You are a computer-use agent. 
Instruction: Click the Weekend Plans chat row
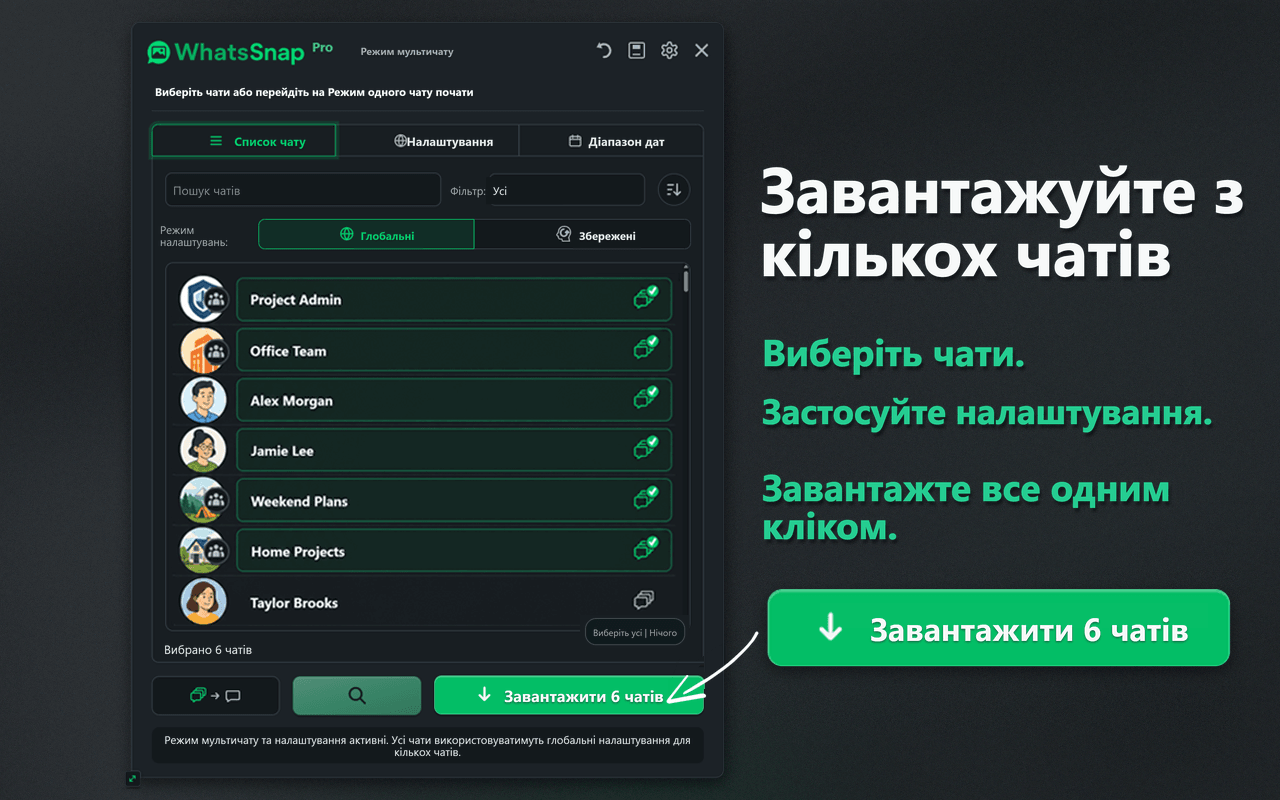click(x=454, y=500)
